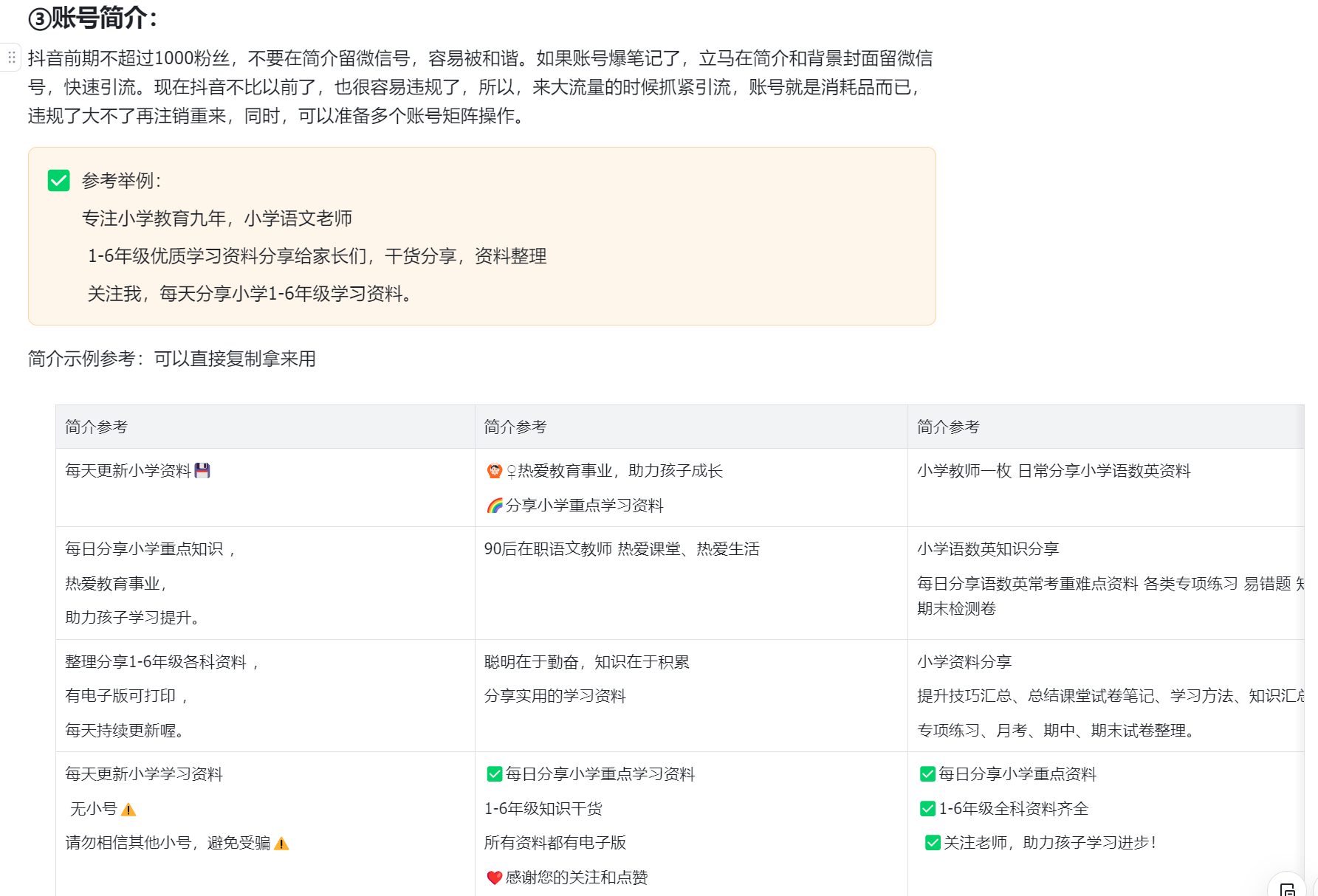Click the warning icon after 避免受骗
Viewport: 1318px width, 896px height.
point(281,844)
